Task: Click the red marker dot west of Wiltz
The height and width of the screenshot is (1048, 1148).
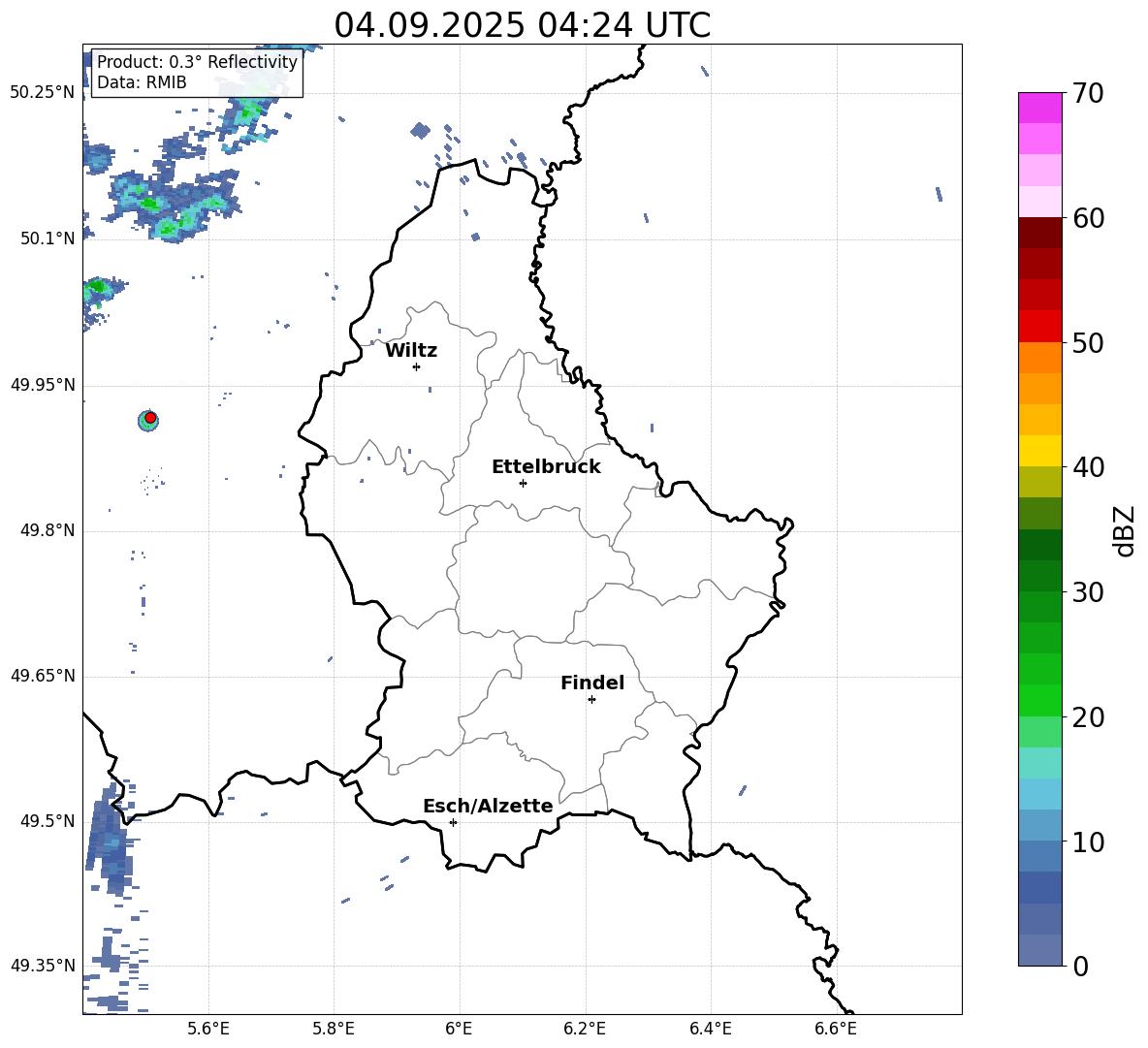Action: 150,418
